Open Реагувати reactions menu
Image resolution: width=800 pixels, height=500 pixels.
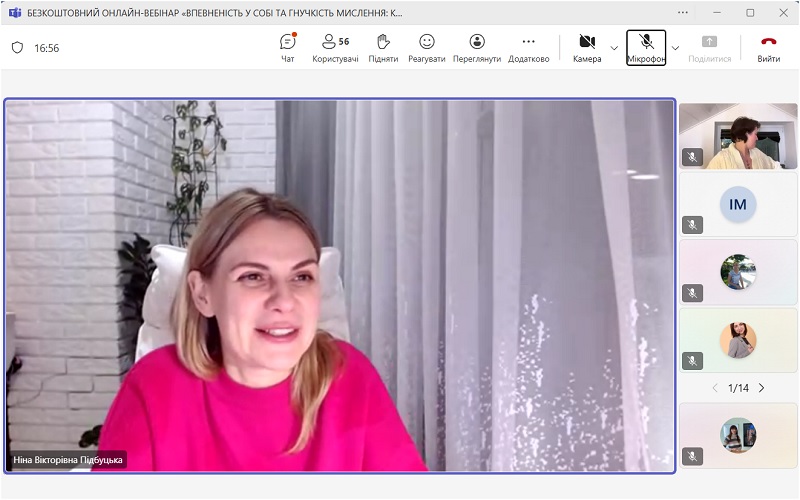coord(427,47)
